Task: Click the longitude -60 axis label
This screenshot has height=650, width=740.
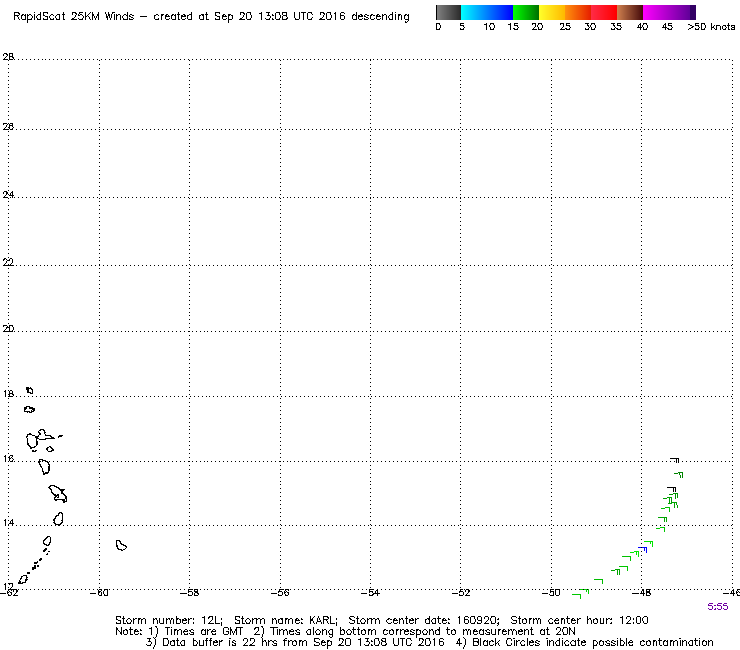Action: click(99, 593)
